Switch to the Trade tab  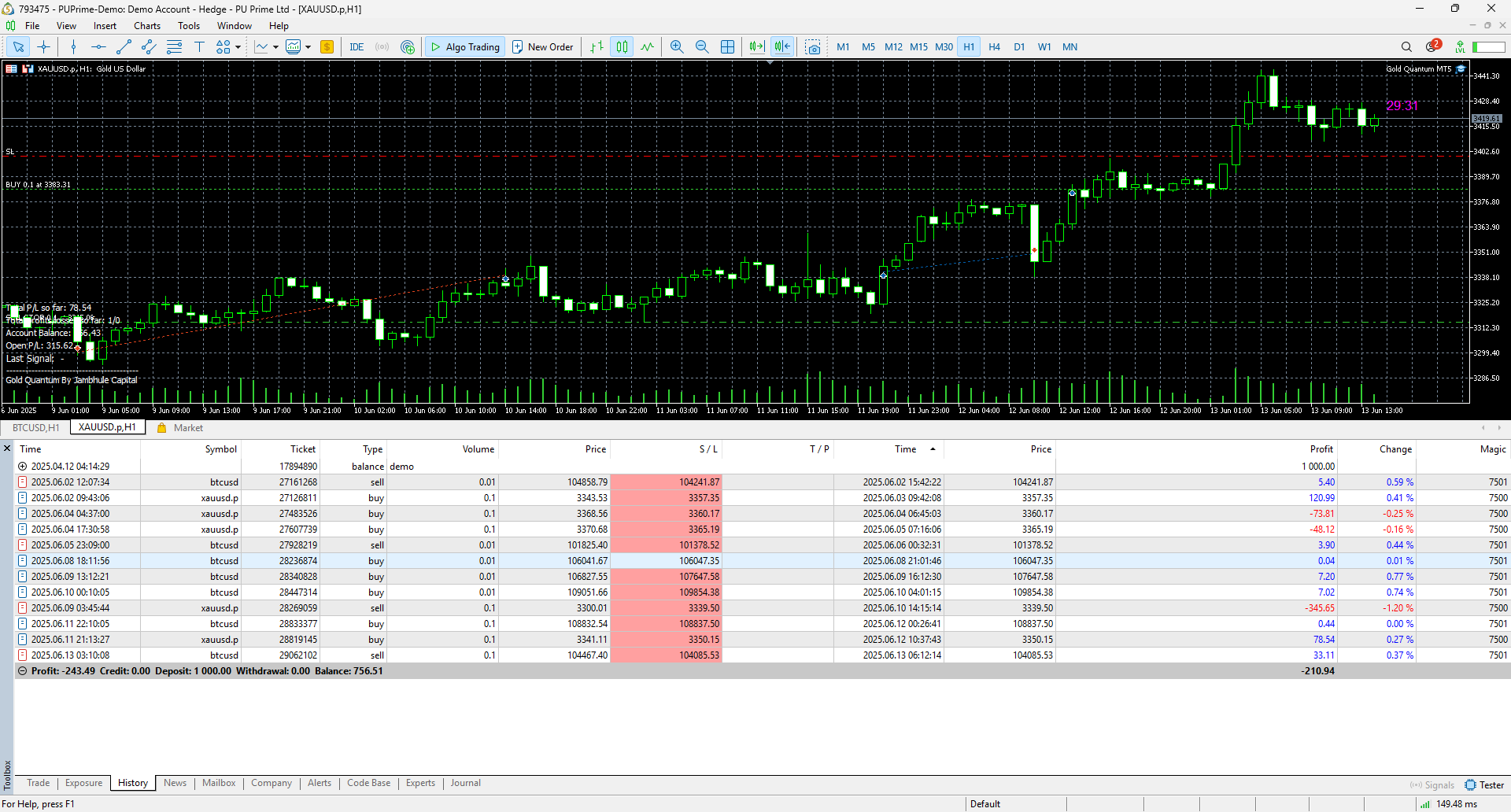[x=38, y=783]
